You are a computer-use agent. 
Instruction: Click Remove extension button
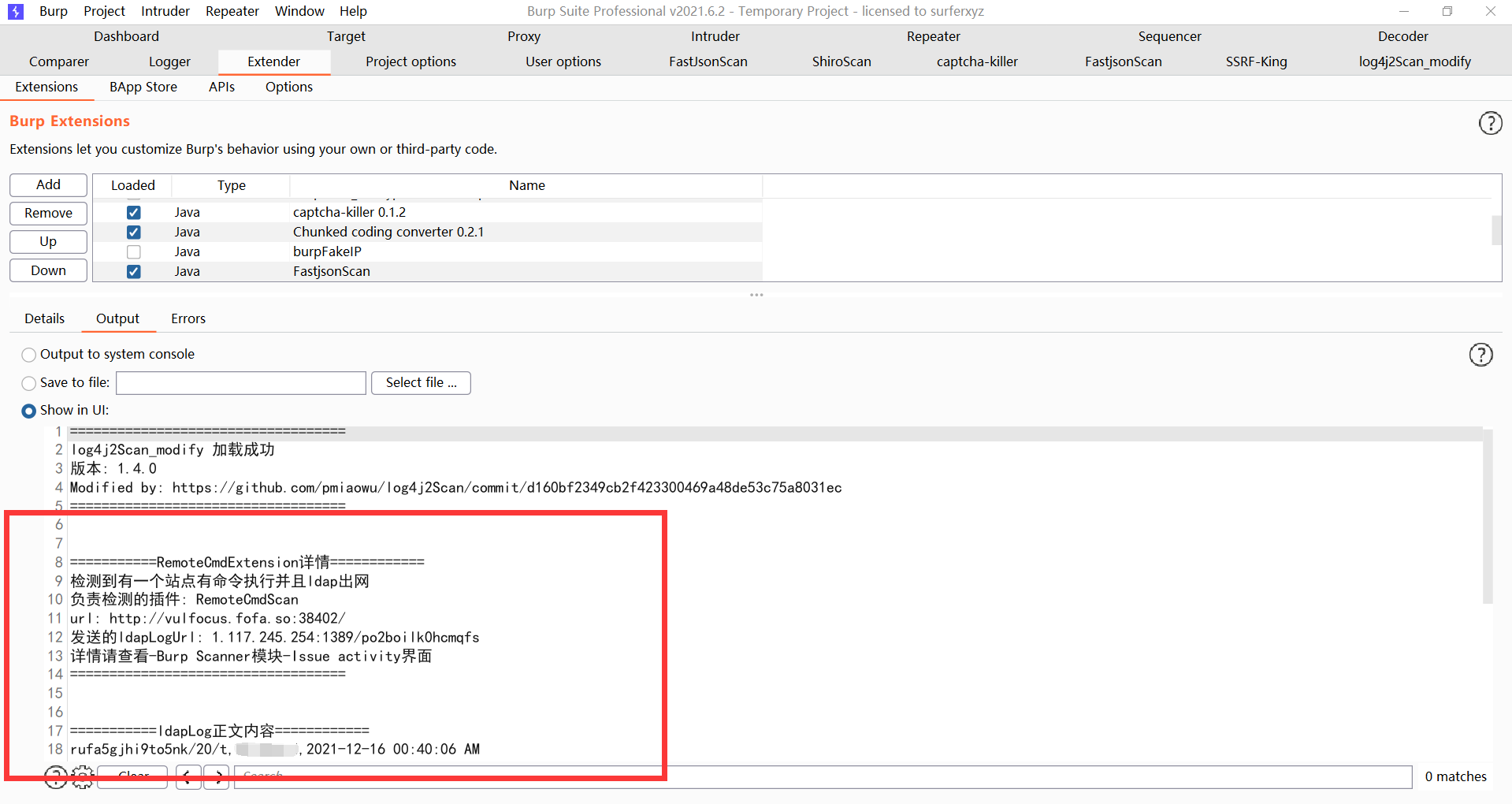[48, 213]
